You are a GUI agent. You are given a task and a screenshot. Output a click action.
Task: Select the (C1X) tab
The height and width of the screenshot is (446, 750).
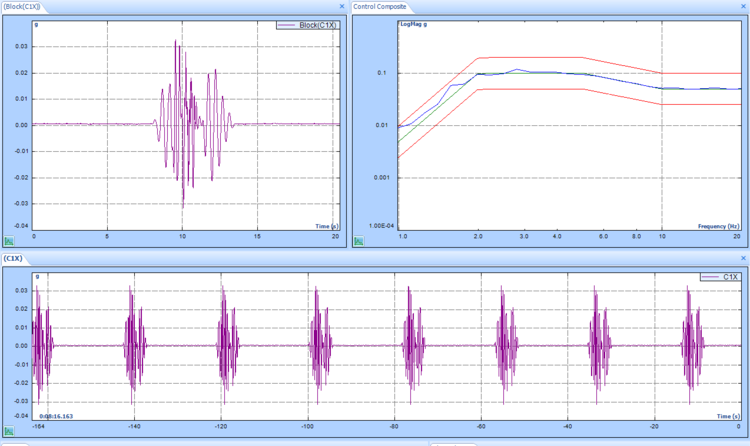pyautogui.click(x=14, y=258)
